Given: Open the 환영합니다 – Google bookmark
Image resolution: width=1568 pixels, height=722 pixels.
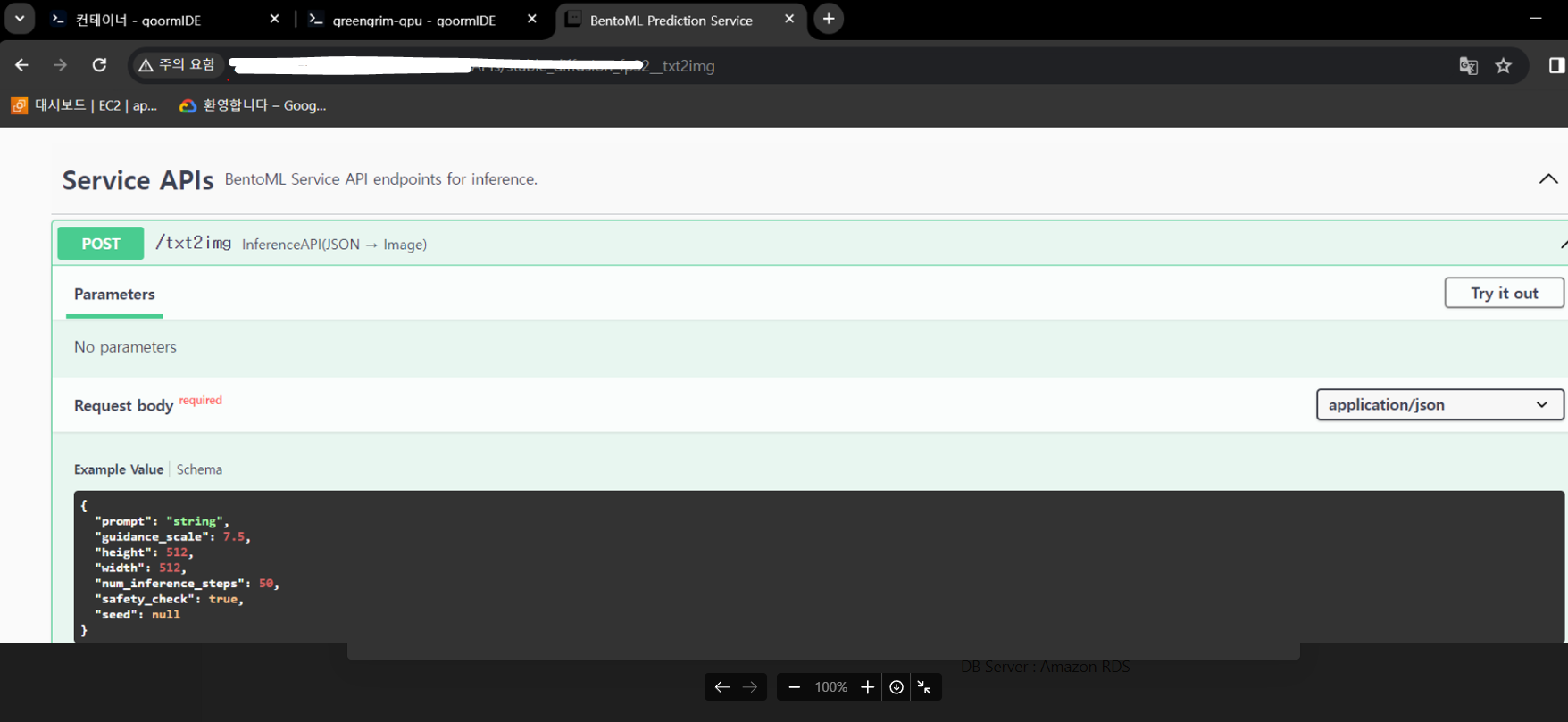Looking at the screenshot, I should 253,105.
